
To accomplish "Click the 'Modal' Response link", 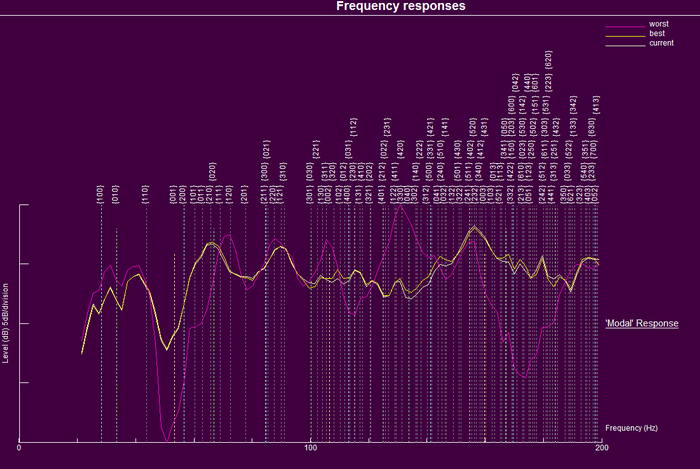I will [642, 324].
